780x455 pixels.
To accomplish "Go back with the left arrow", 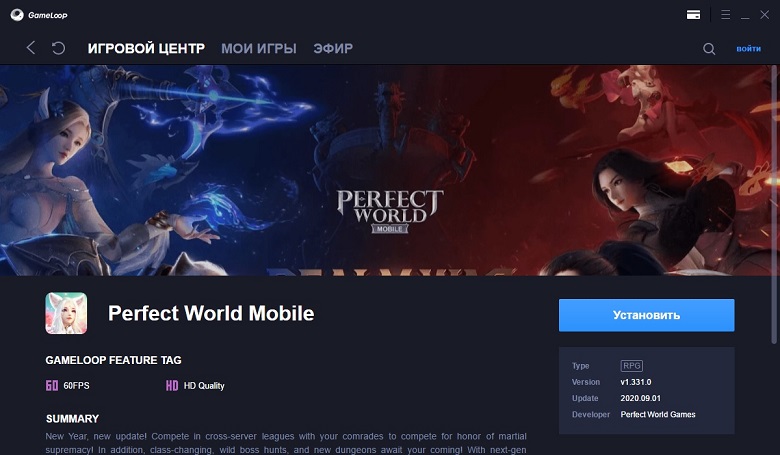I will (31, 48).
